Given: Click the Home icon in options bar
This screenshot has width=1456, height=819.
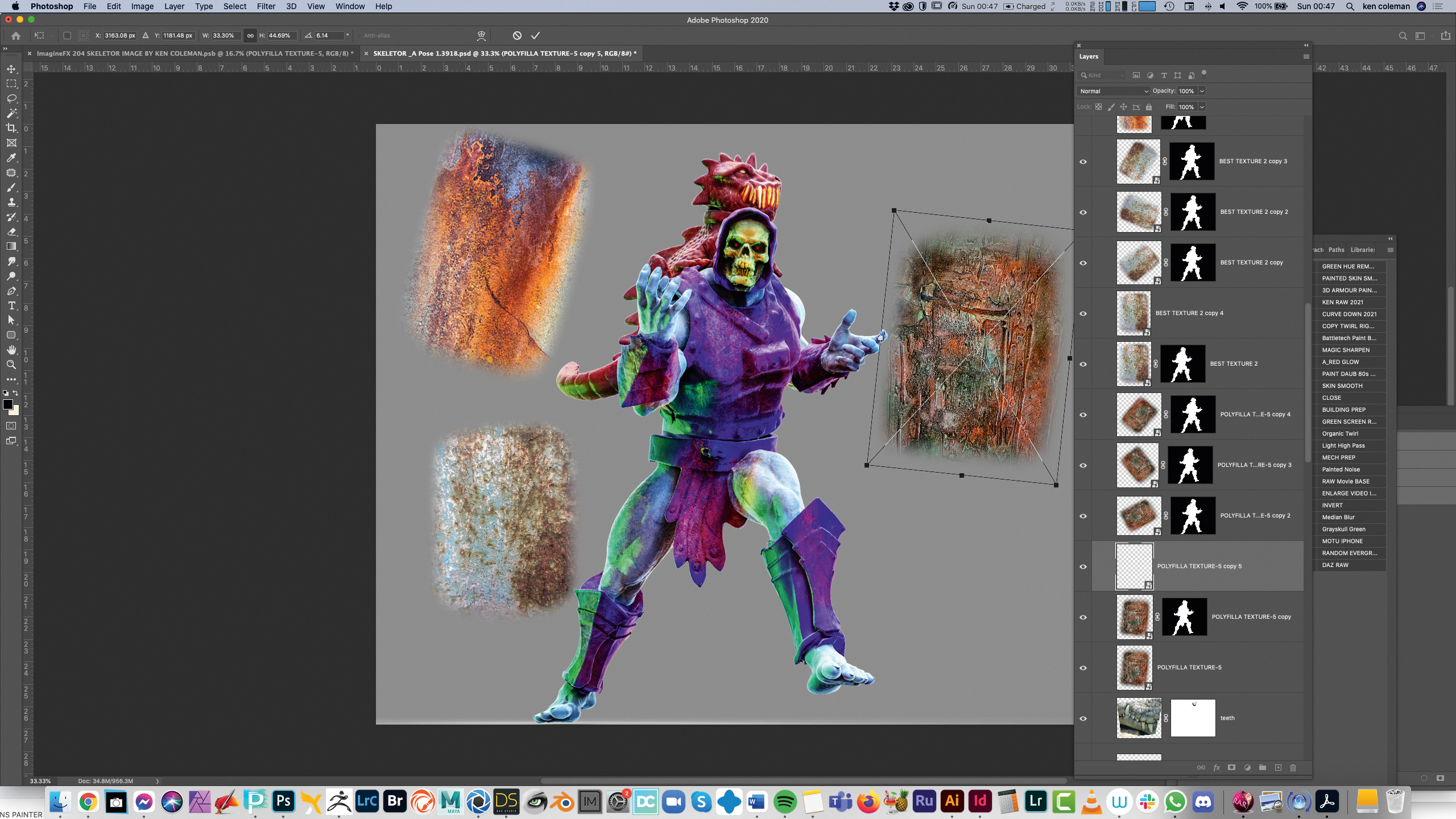Looking at the screenshot, I should [x=16, y=35].
